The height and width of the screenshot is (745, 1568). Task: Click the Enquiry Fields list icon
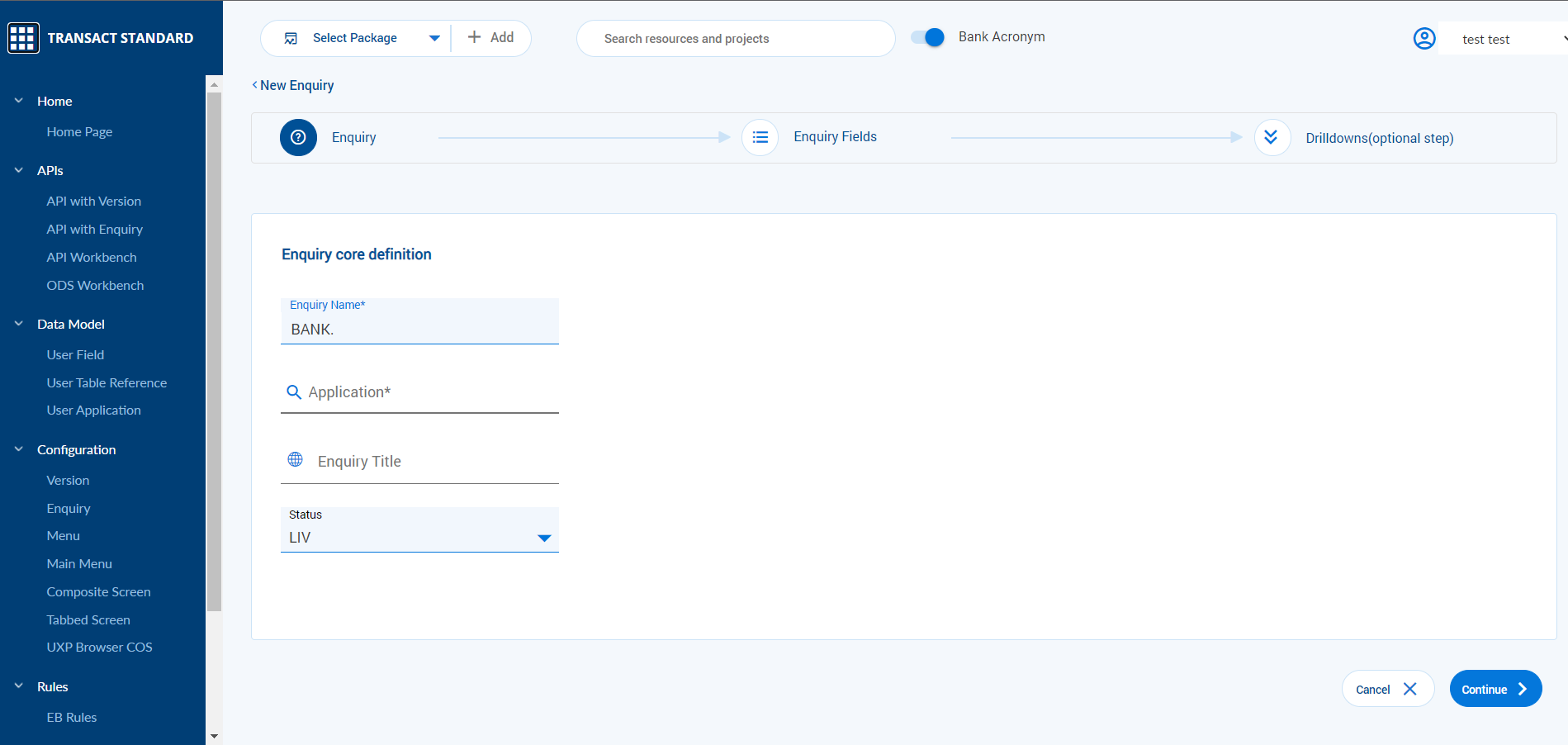pos(760,138)
